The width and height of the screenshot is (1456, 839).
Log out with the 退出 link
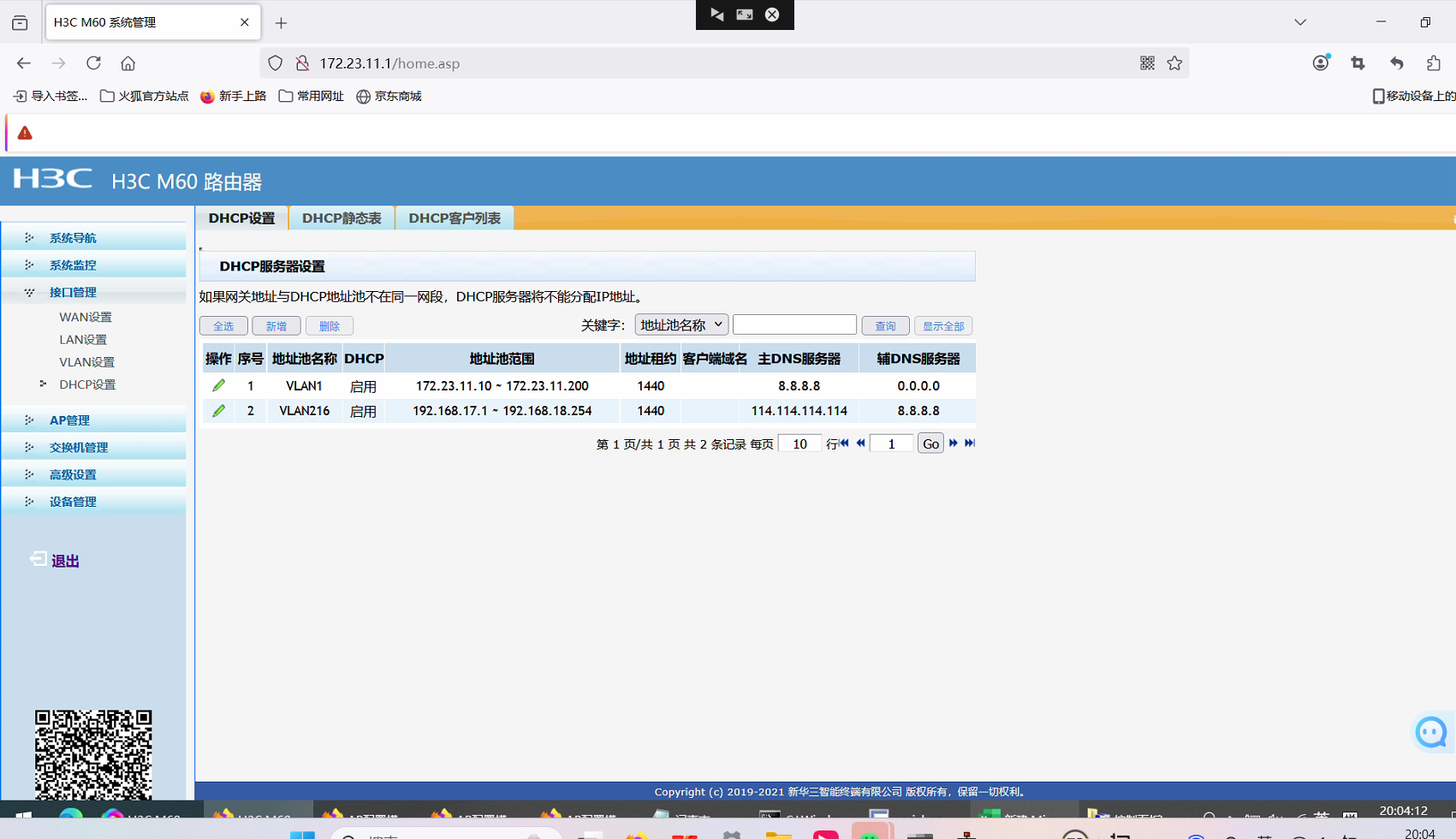65,562
